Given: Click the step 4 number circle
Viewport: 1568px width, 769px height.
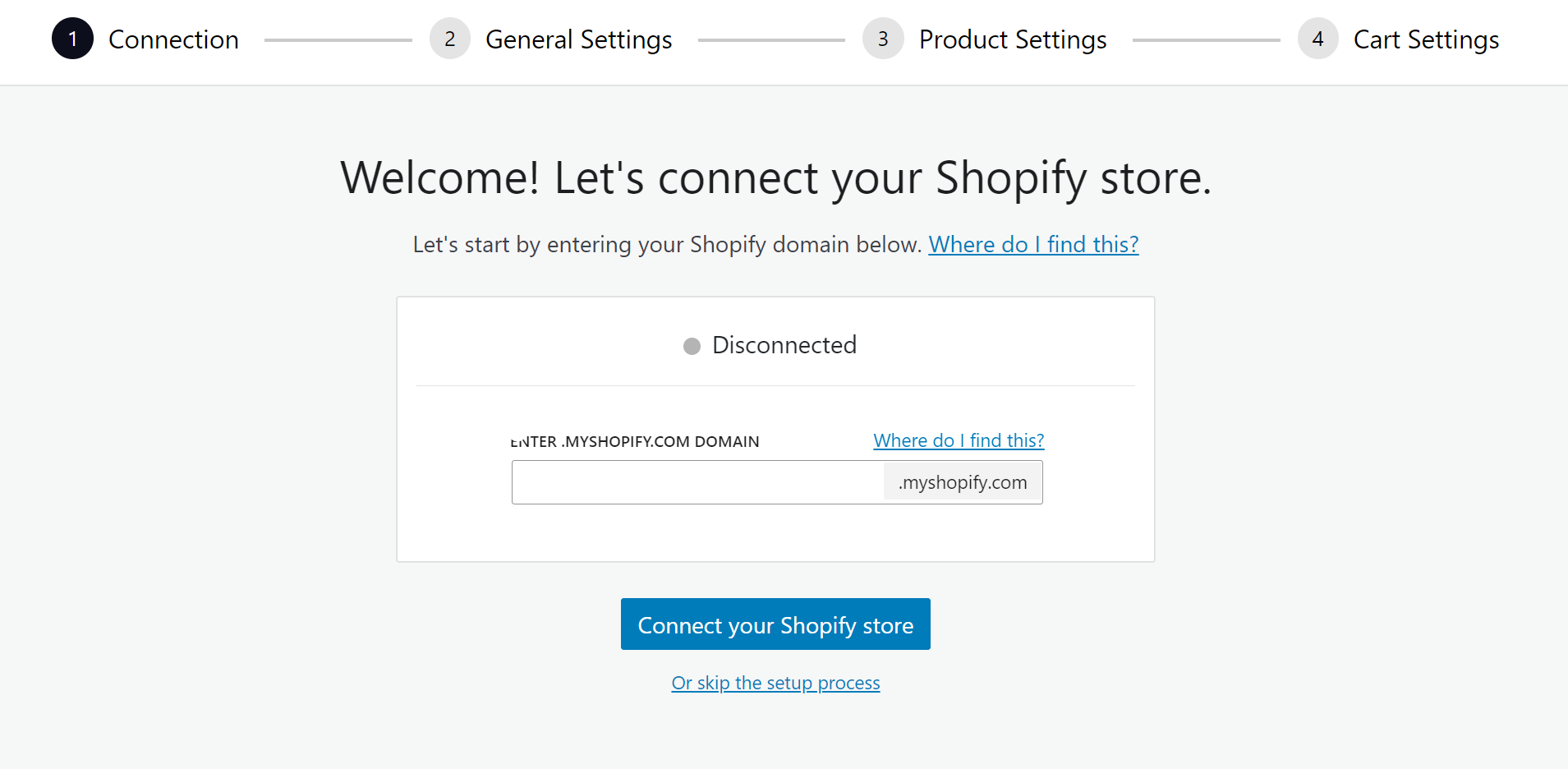Looking at the screenshot, I should click(1317, 39).
